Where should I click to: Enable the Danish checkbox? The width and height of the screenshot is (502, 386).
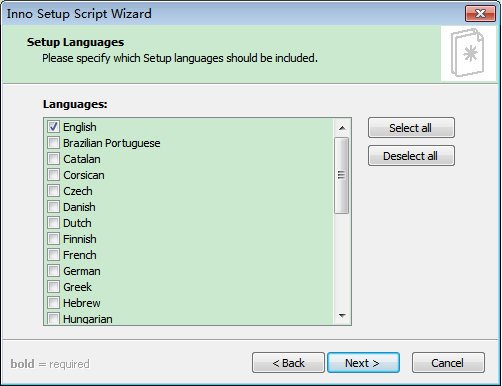coord(53,207)
